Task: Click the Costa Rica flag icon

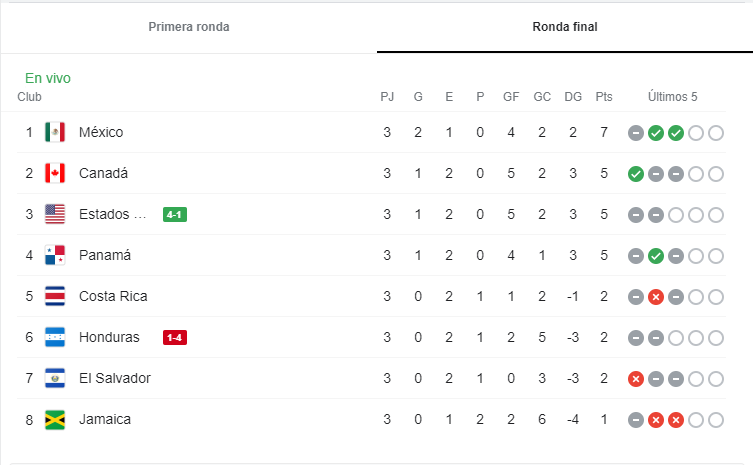Action: point(55,296)
